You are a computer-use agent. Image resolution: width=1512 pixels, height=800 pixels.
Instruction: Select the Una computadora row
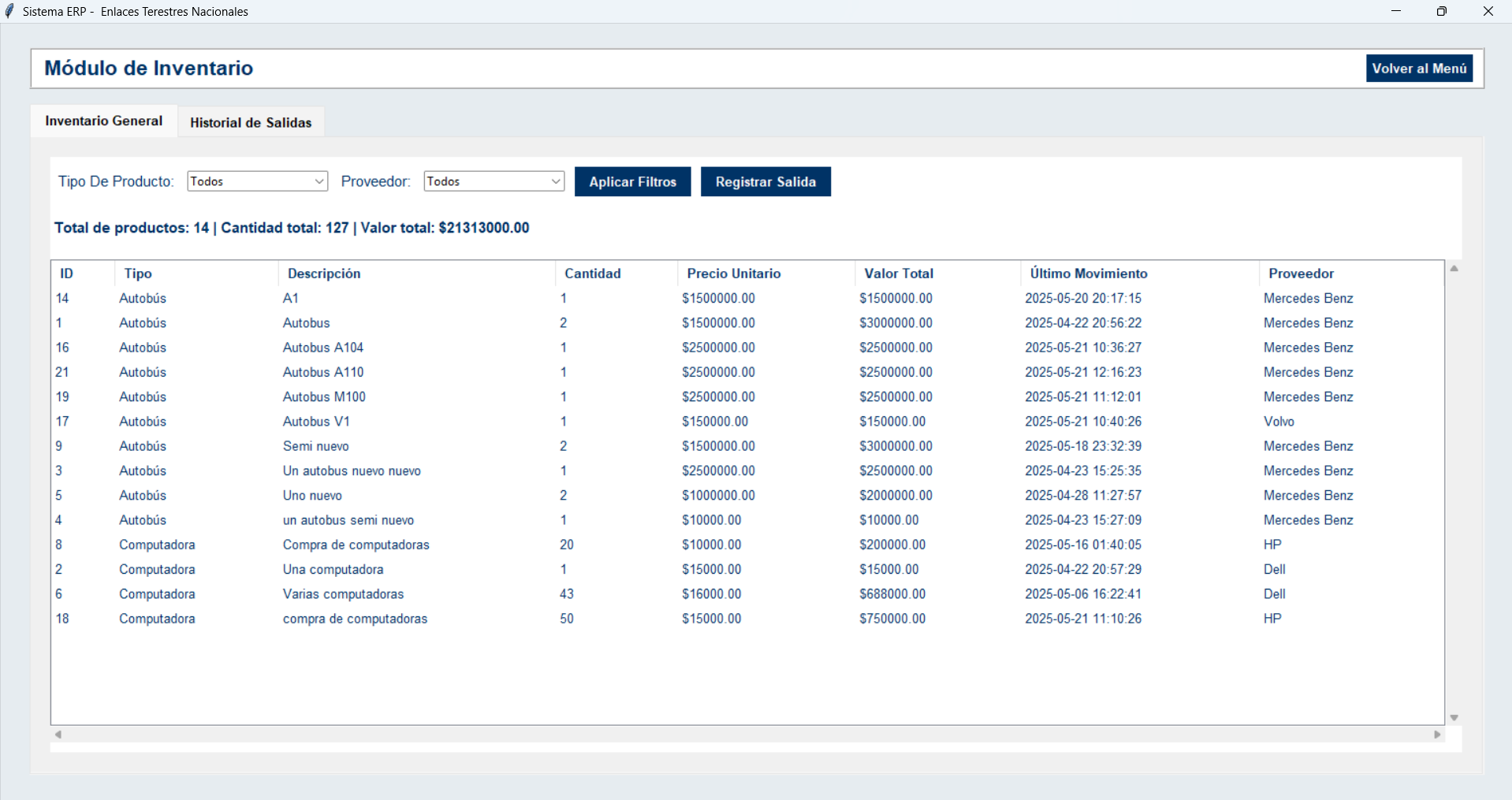tap(747, 569)
